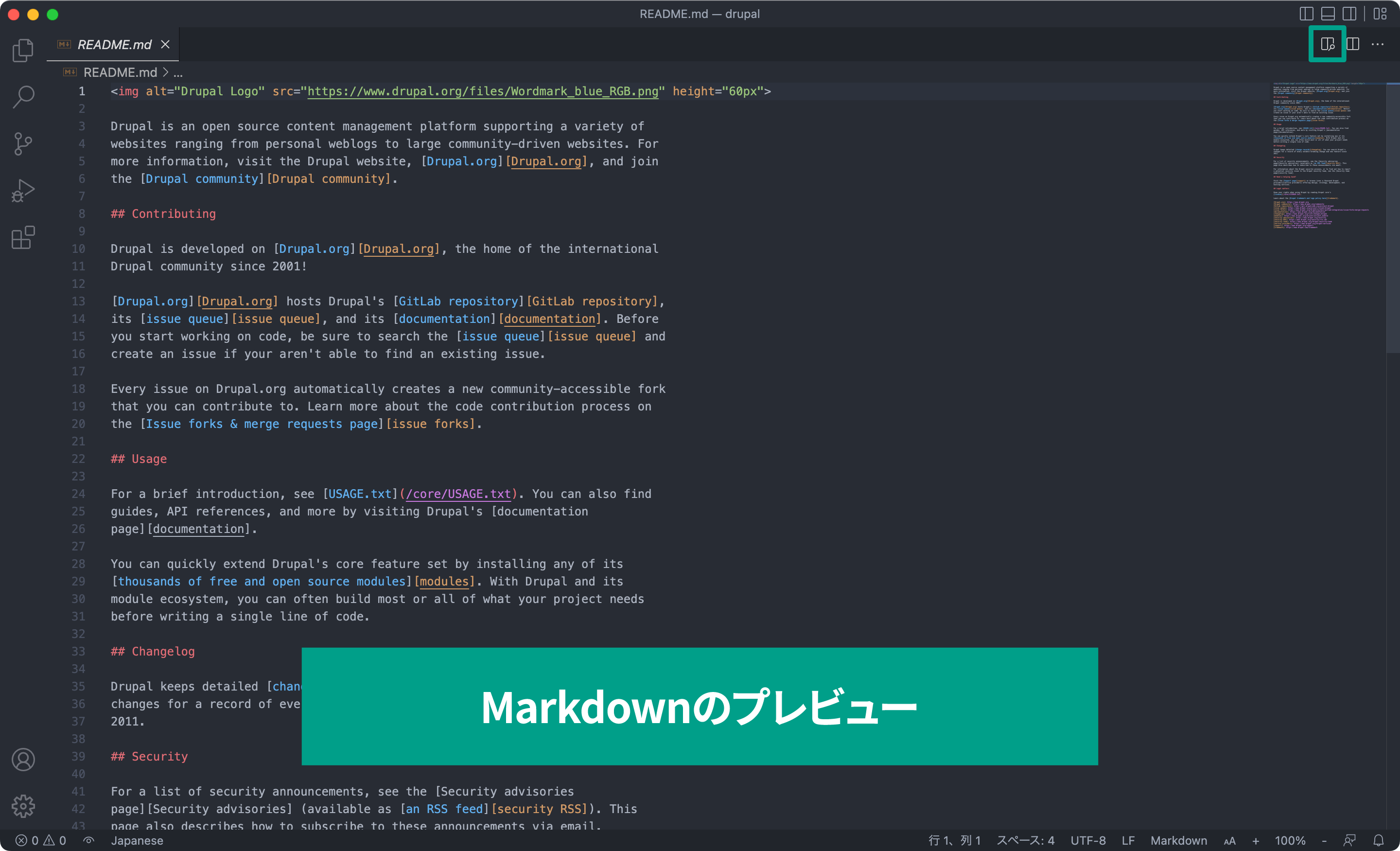Click line number 24 in the gutter
This screenshot has width=1400, height=851.
[78, 494]
